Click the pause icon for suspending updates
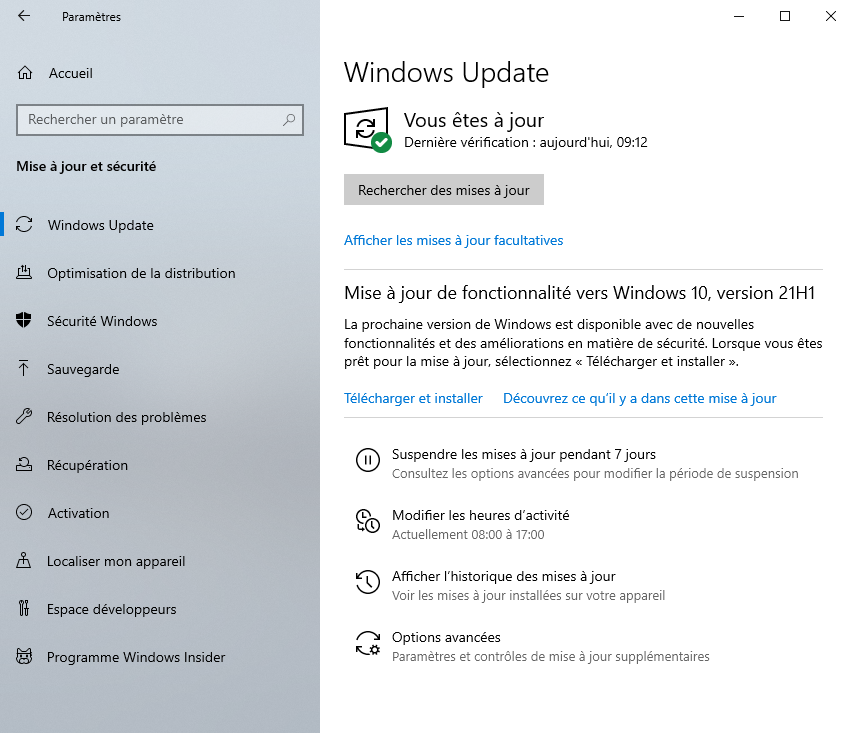 pos(368,460)
